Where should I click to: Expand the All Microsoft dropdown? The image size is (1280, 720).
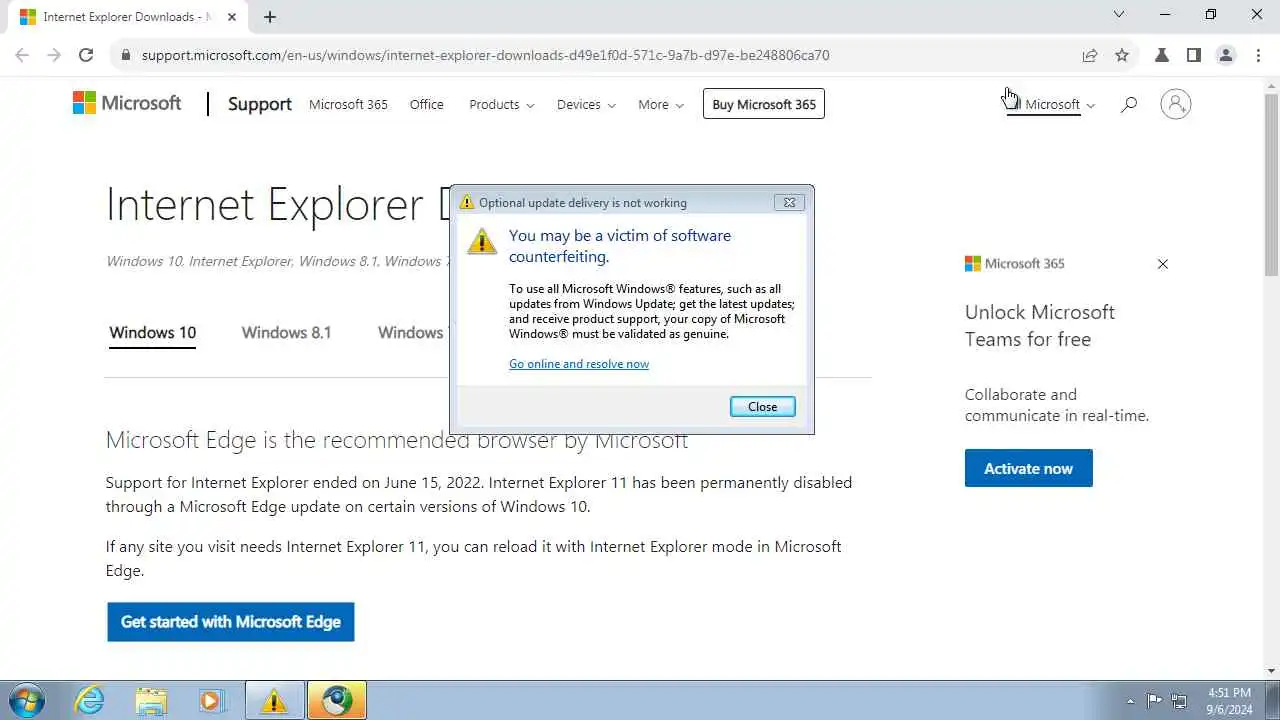coord(1051,104)
